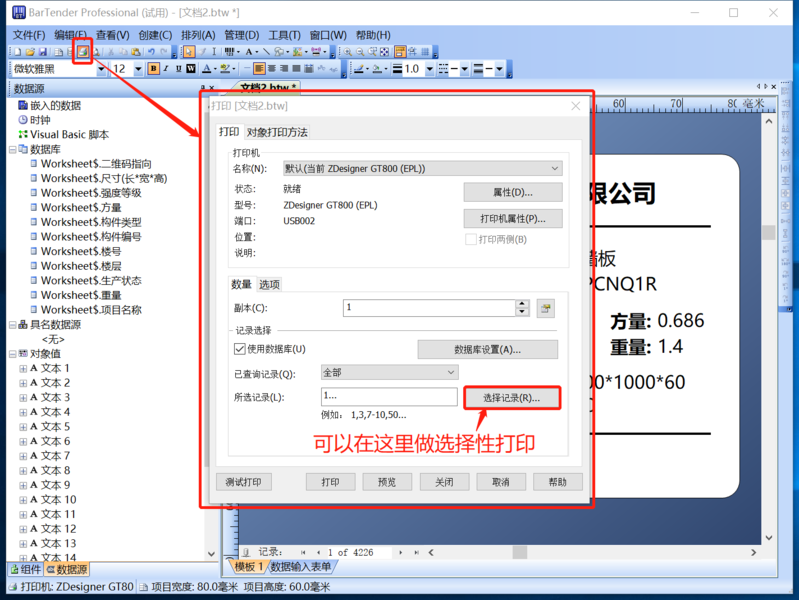
Task: Click align left text icon
Action: [x=259, y=69]
